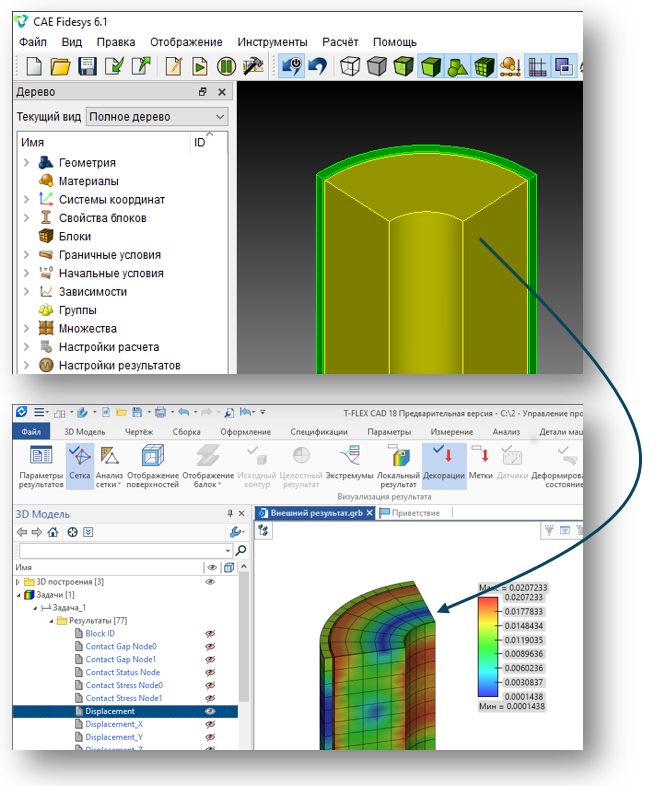Click the magnifier search icon in 3D Модель panel
656x786 pixels.
[241, 550]
